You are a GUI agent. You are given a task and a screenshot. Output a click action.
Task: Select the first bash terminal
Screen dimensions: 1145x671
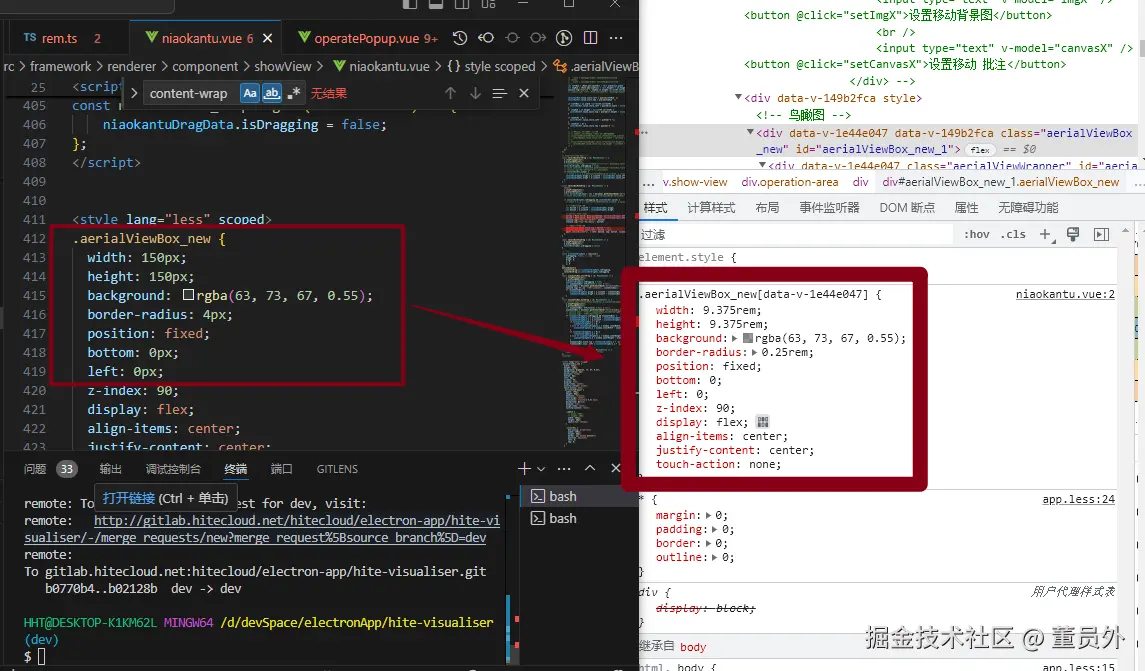click(x=577, y=496)
